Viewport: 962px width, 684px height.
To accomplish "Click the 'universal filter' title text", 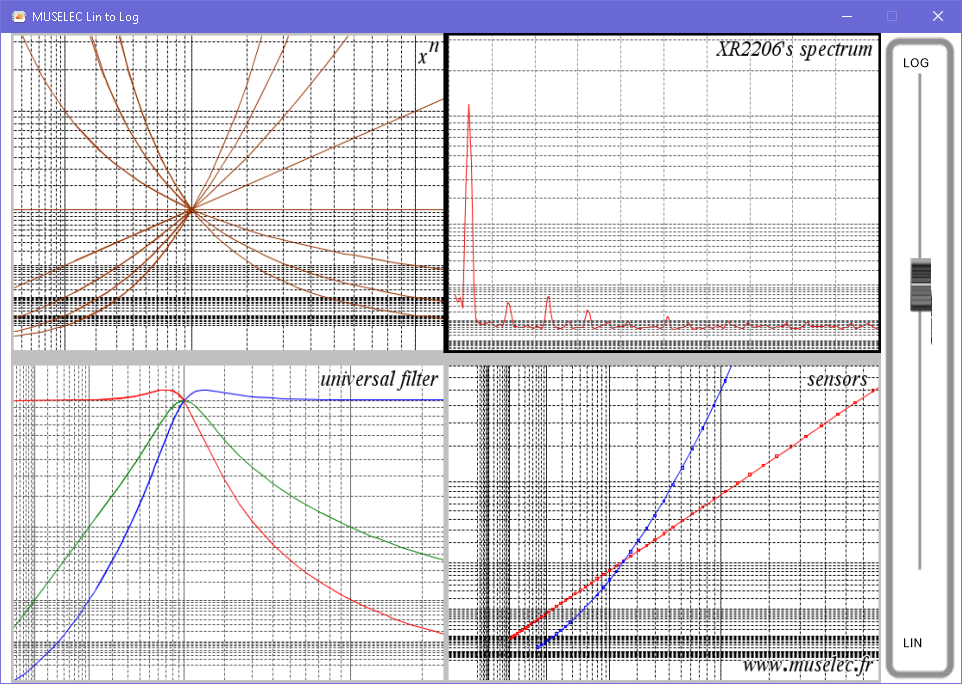I will pos(379,379).
